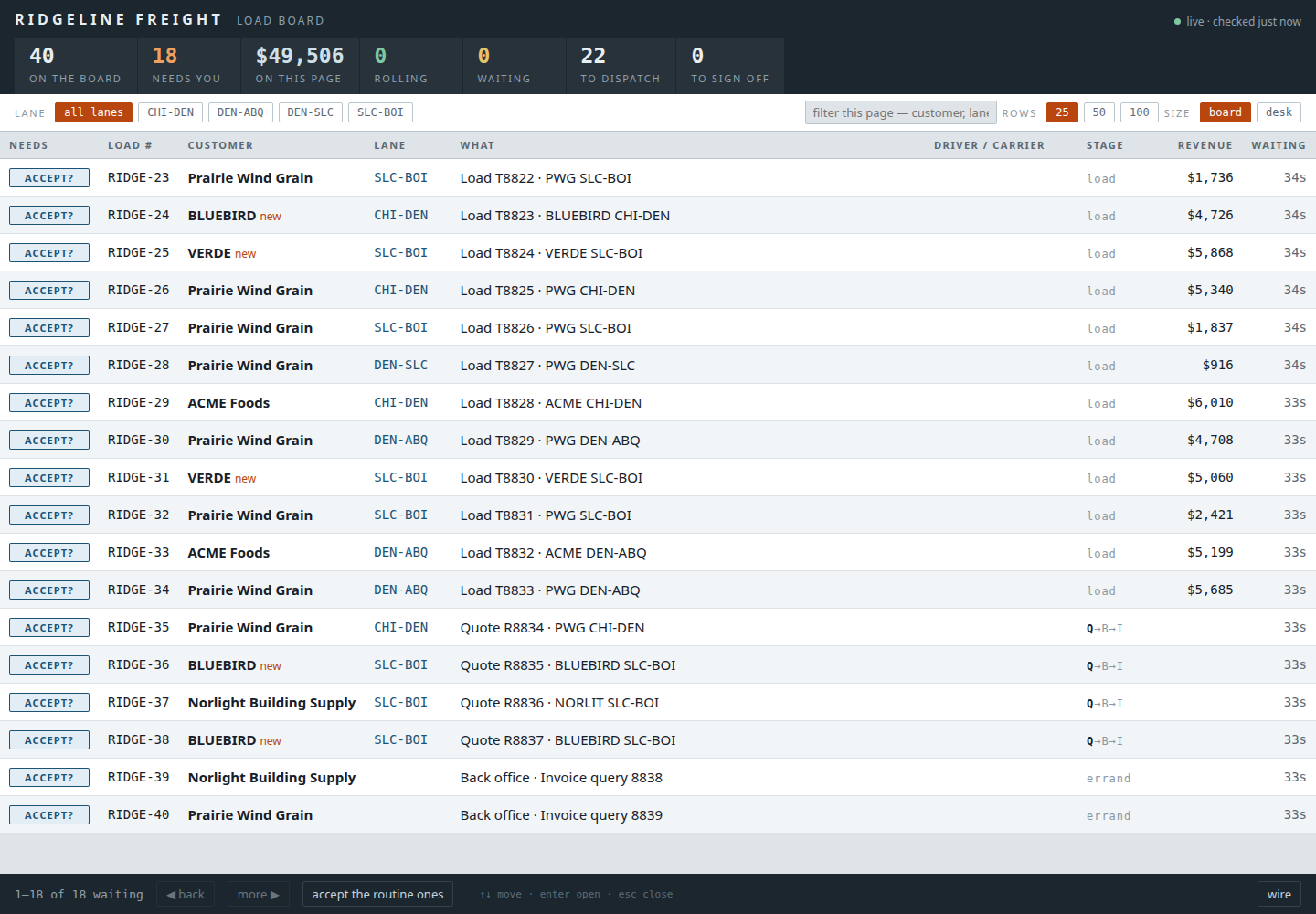This screenshot has width=1316, height=914.
Task: Set rows per page to 100
Action: pyautogui.click(x=1140, y=112)
